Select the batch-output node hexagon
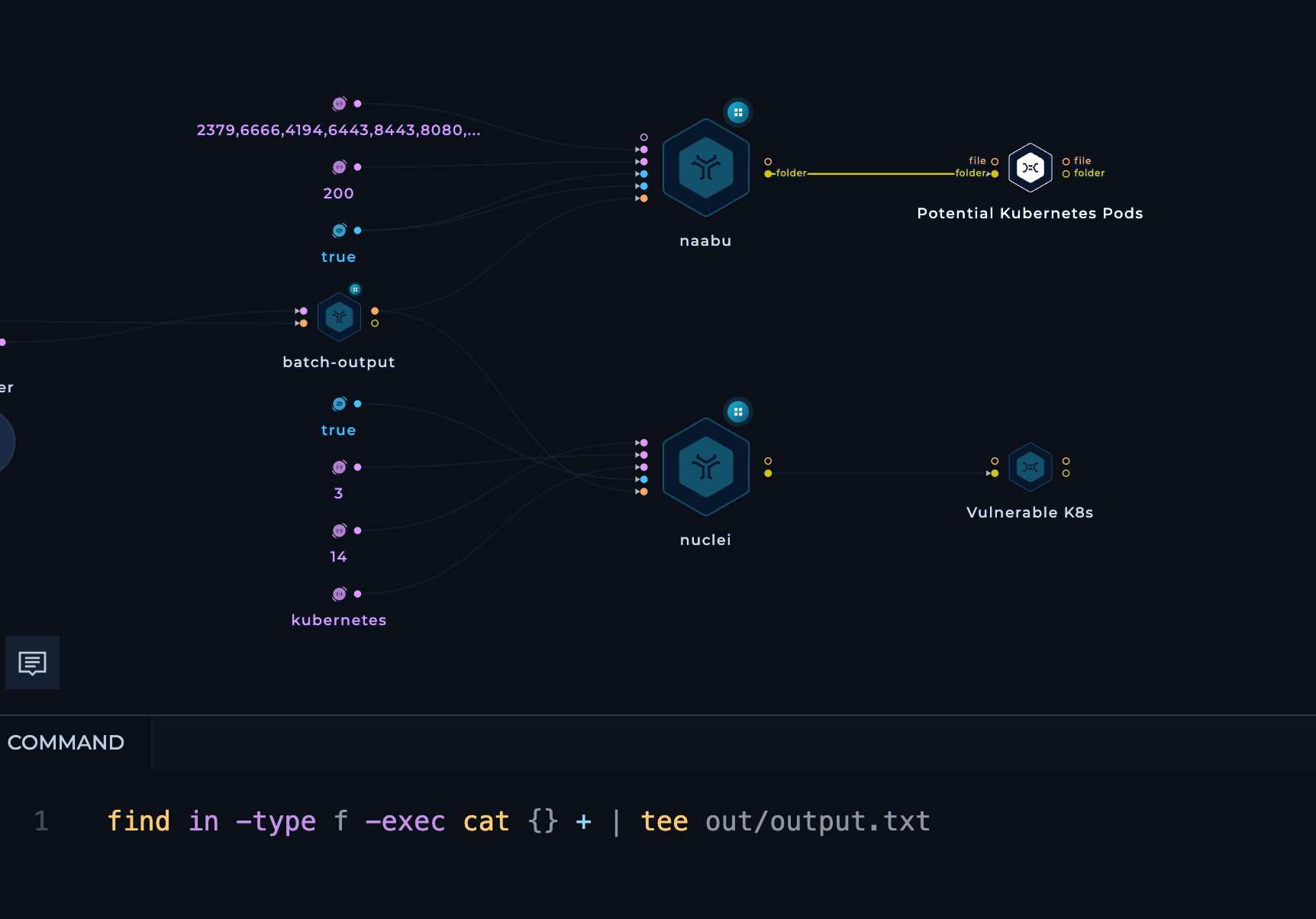1316x919 pixels. (339, 317)
